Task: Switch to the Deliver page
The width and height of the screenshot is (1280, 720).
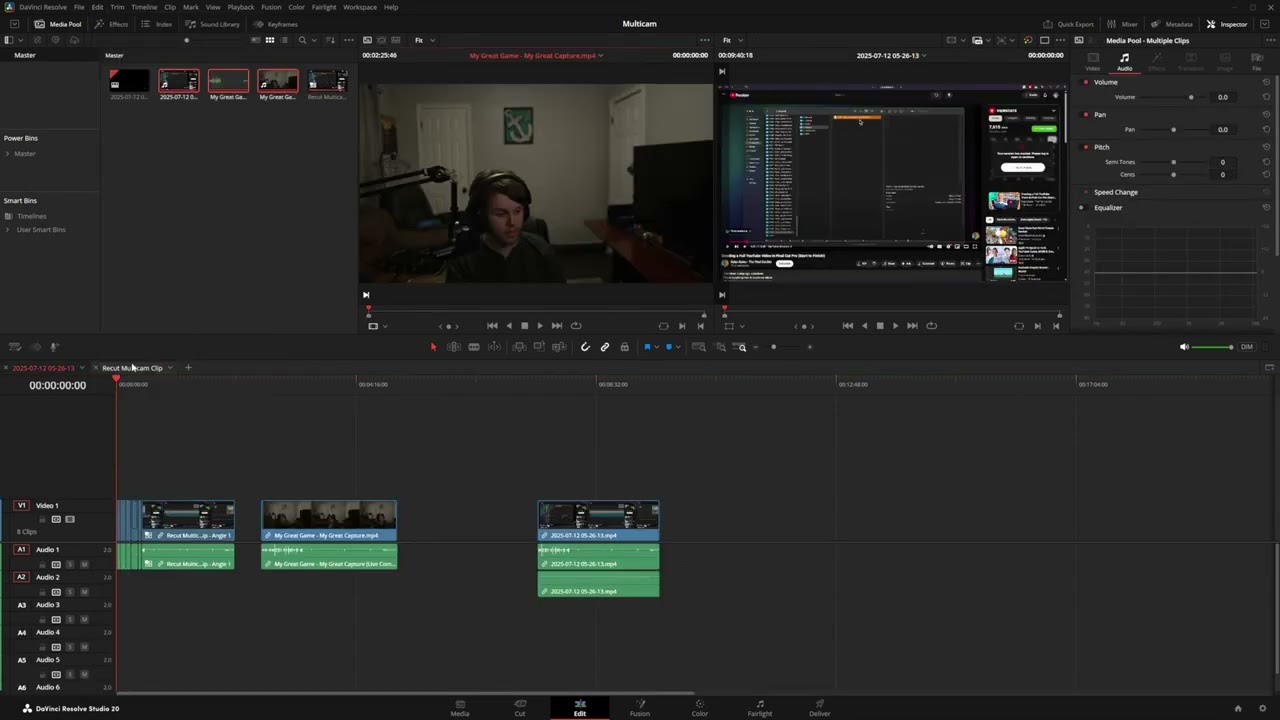Action: (x=820, y=707)
